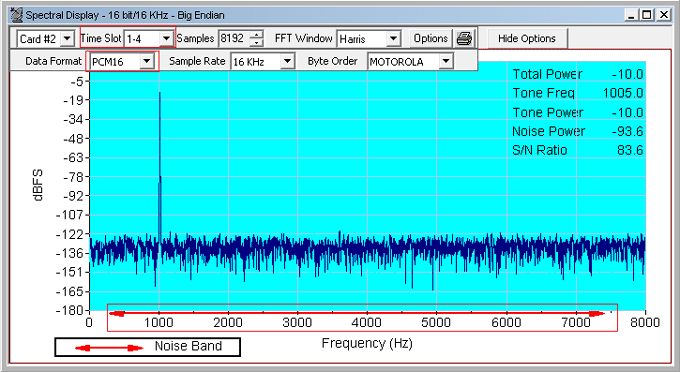Click the printer icon
Screen dimensions: 680x372
coord(464,39)
